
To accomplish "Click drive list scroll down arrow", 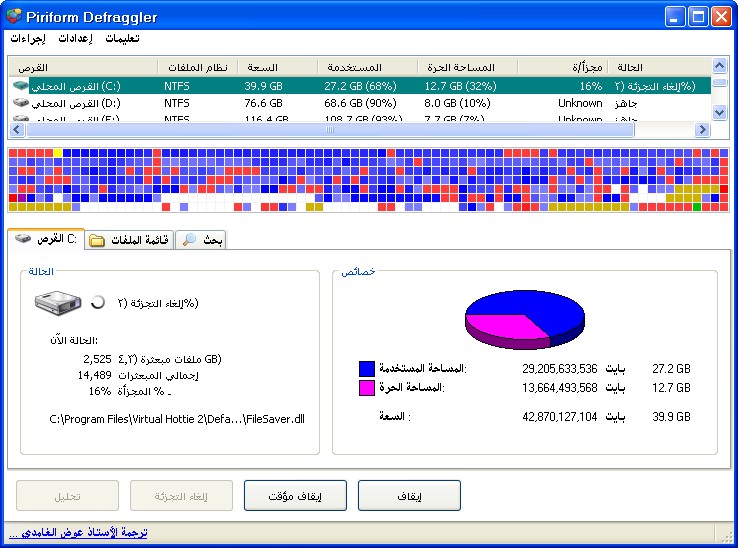I will pos(719,113).
